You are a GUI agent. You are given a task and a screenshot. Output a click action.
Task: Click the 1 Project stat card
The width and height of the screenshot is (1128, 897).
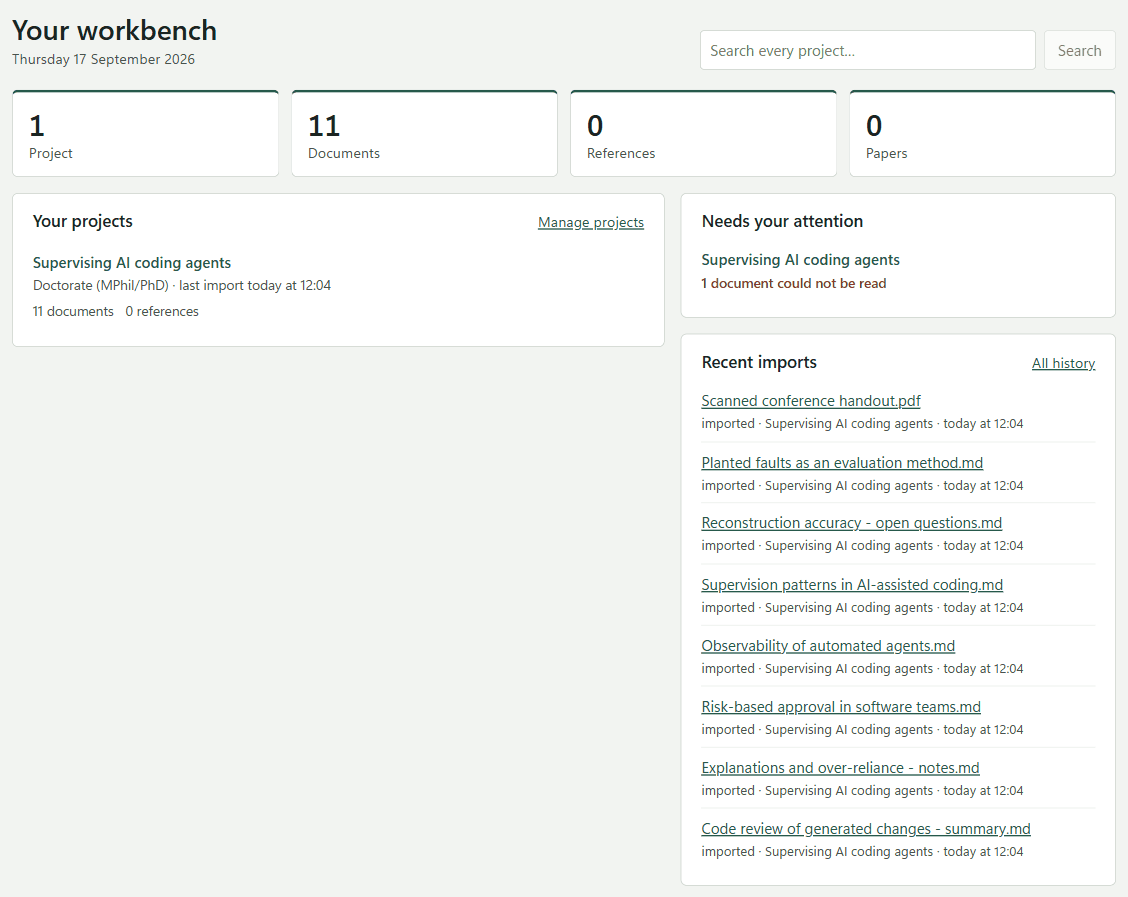pos(145,134)
